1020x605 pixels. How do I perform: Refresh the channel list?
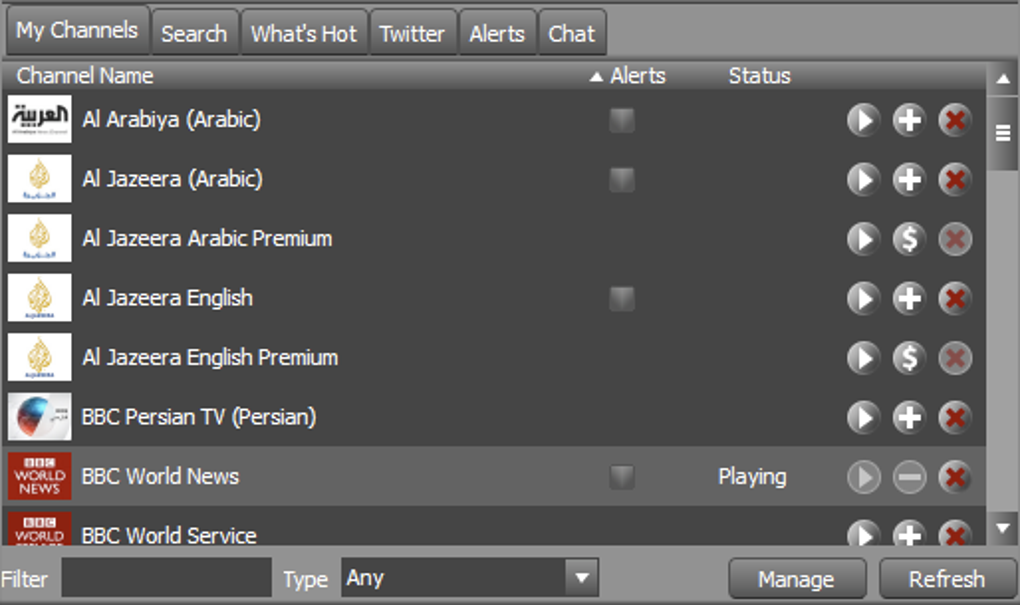[947, 578]
